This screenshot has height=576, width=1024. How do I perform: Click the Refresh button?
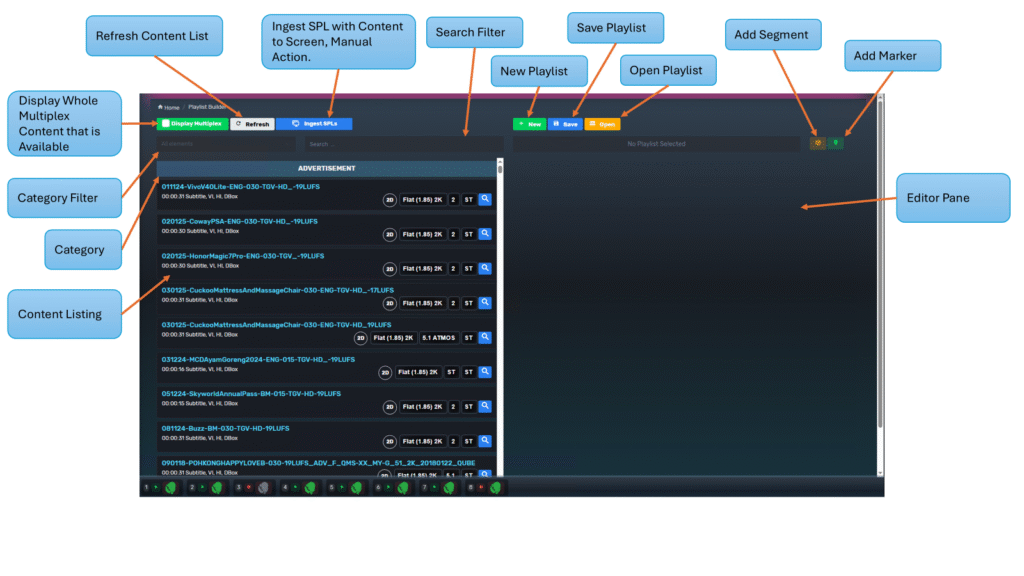[252, 124]
